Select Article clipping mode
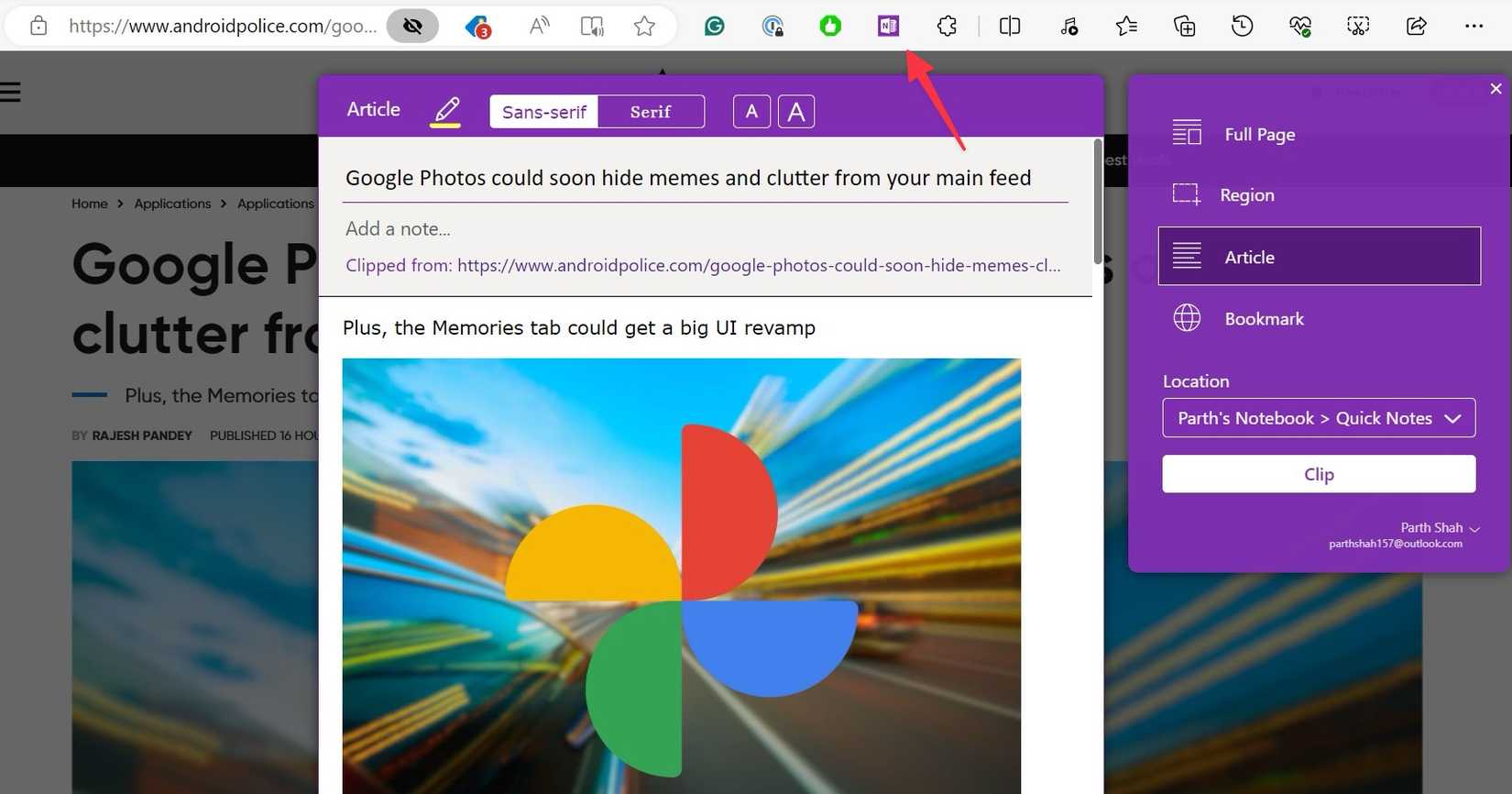 (x=1320, y=256)
